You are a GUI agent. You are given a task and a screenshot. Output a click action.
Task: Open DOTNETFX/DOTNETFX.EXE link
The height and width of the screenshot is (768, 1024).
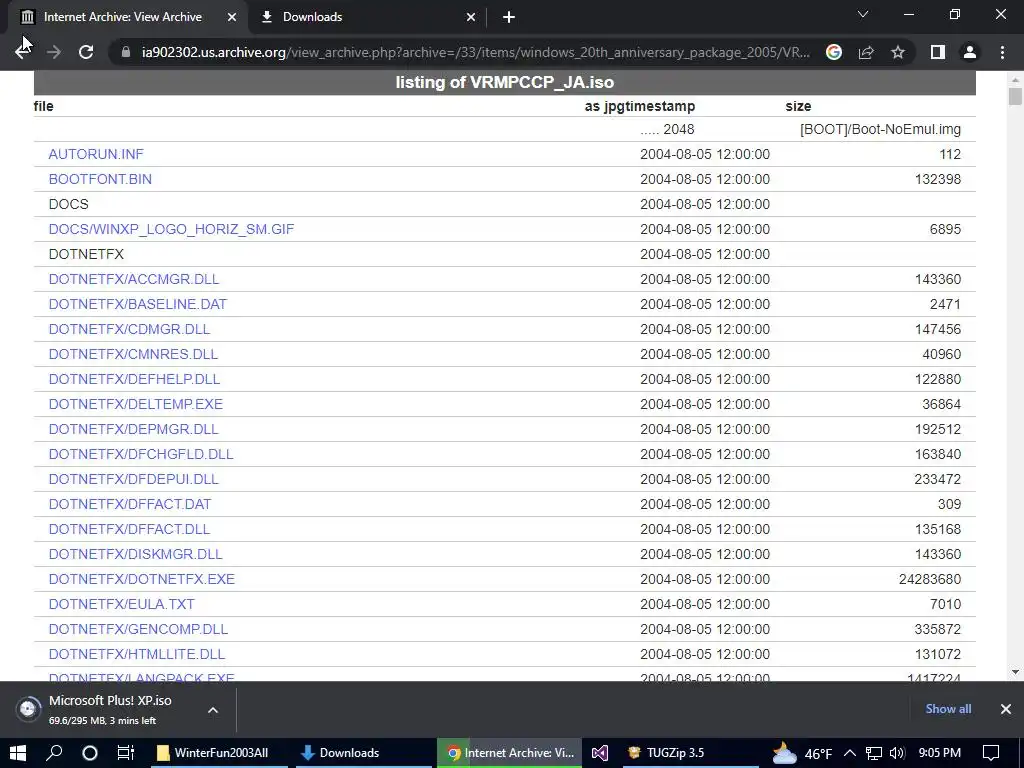tap(142, 579)
